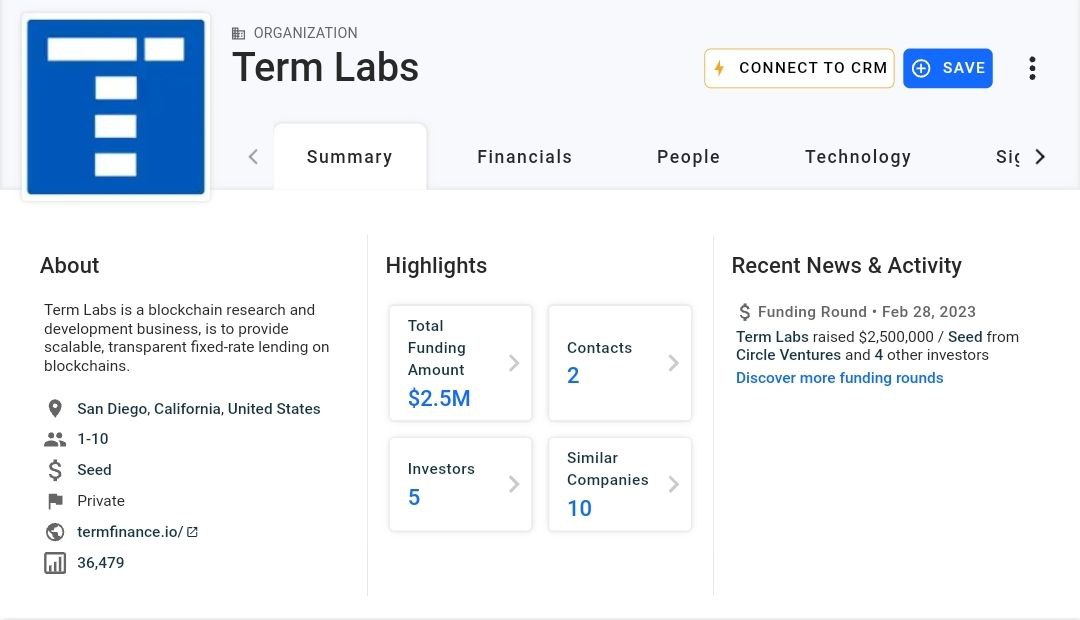The height and width of the screenshot is (620, 1080).
Task: Open the Total Funding Amount card
Action: [x=460, y=363]
